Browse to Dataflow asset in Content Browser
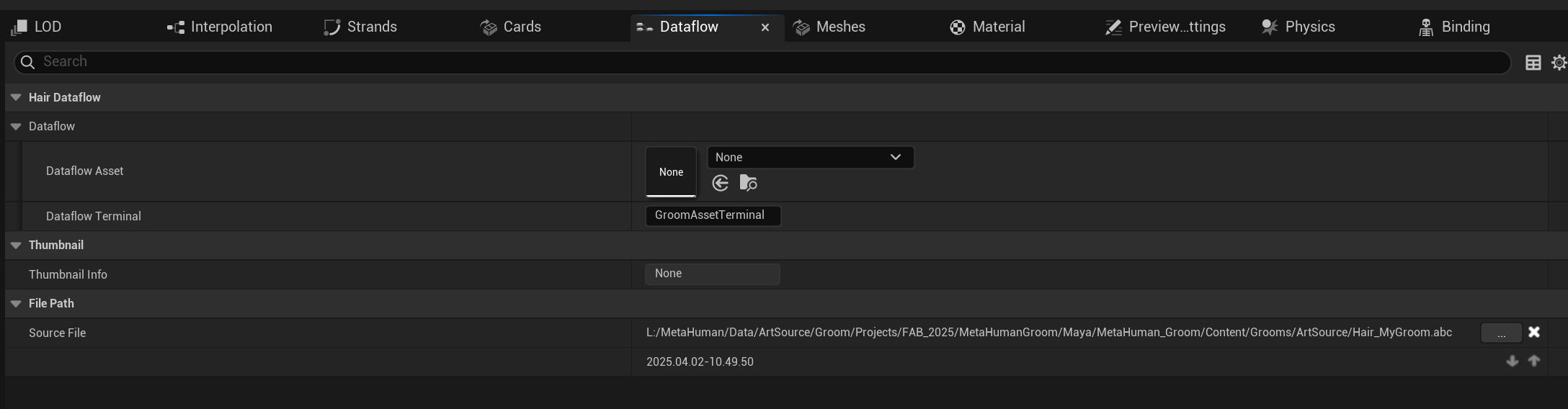 (748, 184)
